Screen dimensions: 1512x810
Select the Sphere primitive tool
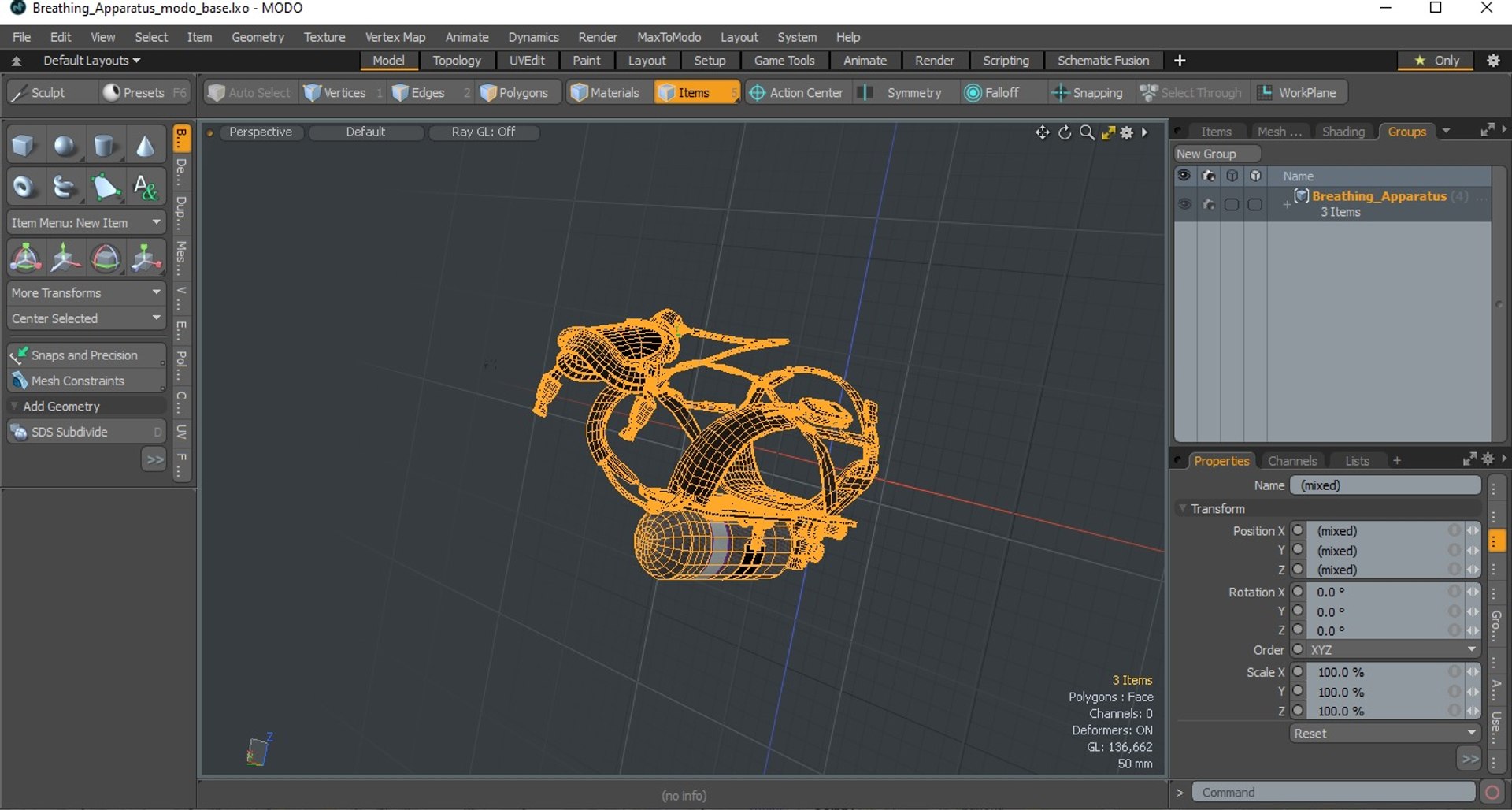[65, 146]
